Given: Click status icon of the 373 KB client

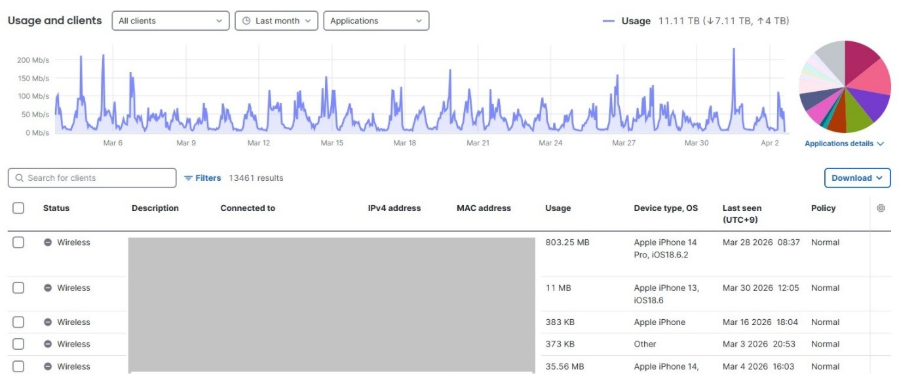Looking at the screenshot, I should [48, 344].
